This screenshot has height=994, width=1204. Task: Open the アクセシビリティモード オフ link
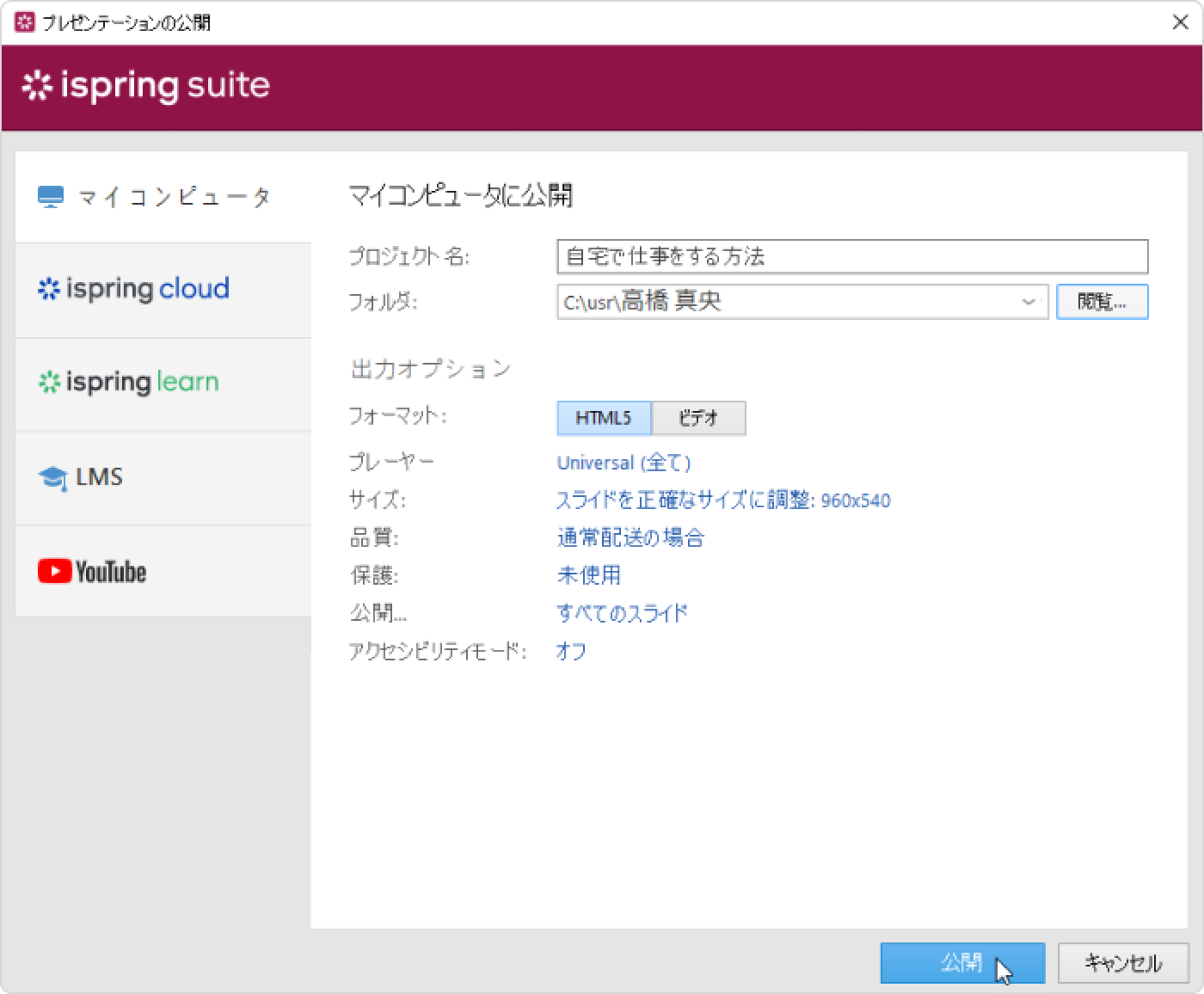[x=571, y=651]
